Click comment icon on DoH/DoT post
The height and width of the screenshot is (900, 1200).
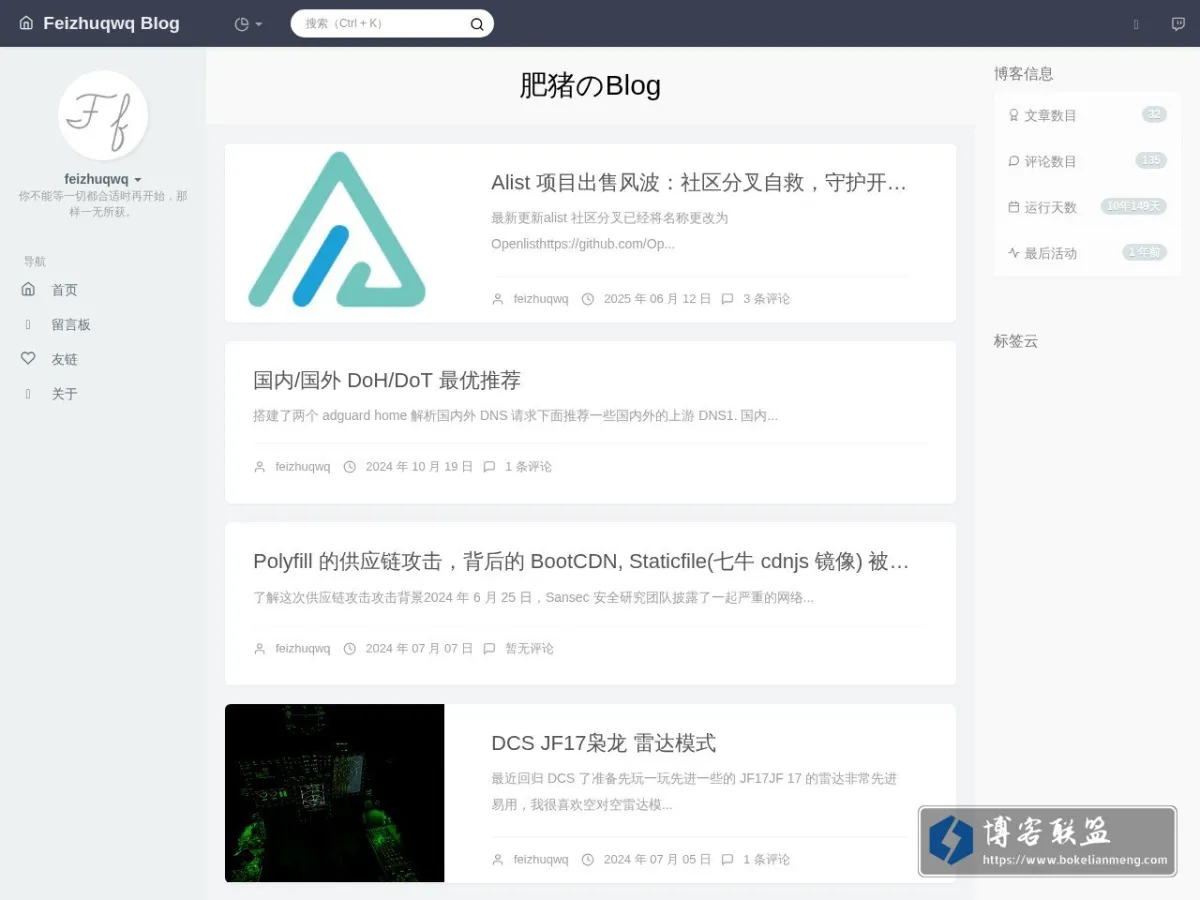click(x=489, y=467)
